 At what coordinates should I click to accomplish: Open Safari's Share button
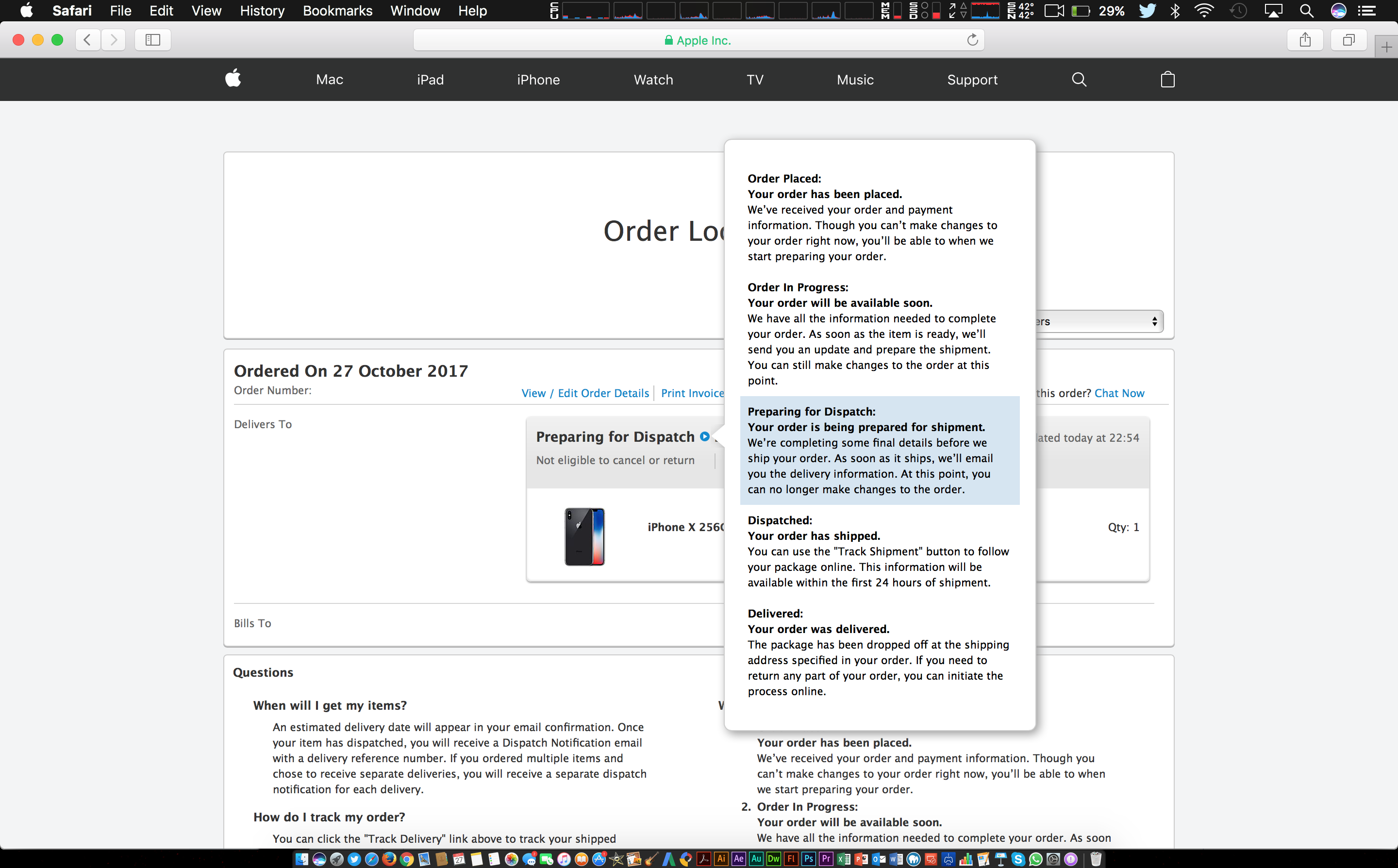pos(1305,40)
